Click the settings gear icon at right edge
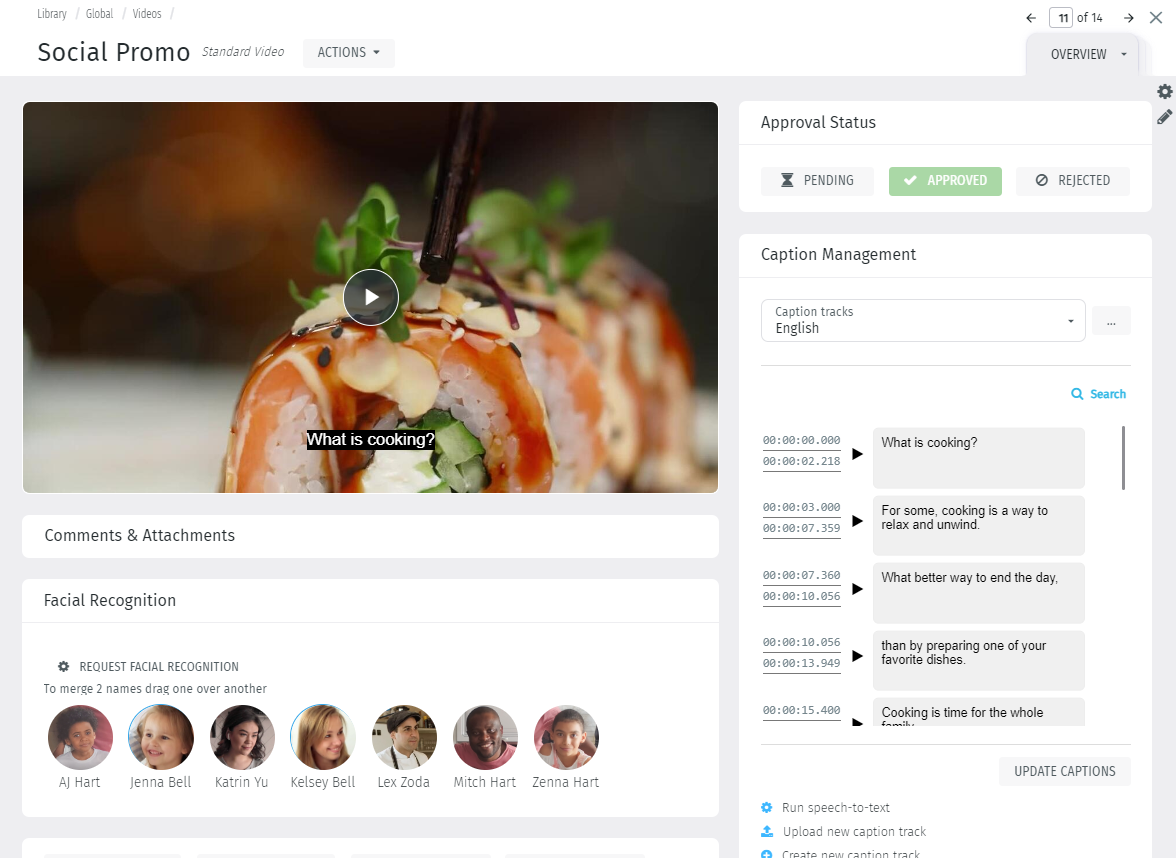 point(1164,92)
